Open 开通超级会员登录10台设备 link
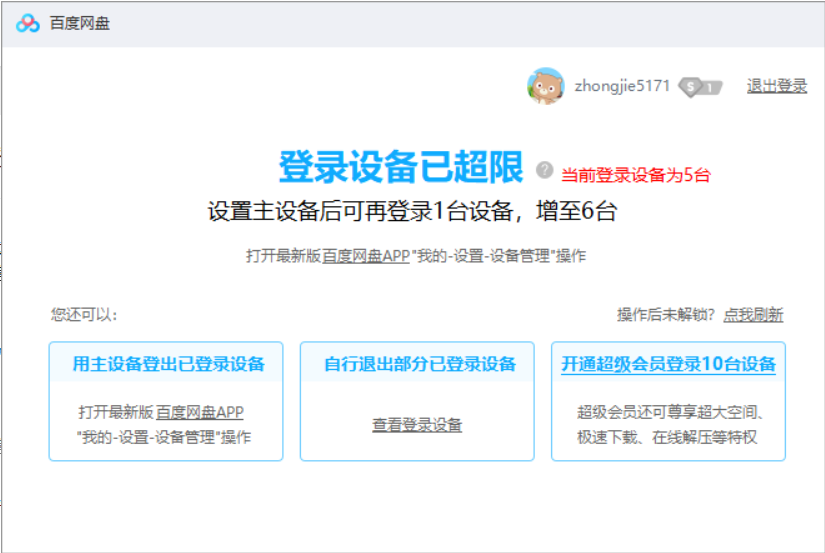The height and width of the screenshot is (553, 825). [x=668, y=364]
